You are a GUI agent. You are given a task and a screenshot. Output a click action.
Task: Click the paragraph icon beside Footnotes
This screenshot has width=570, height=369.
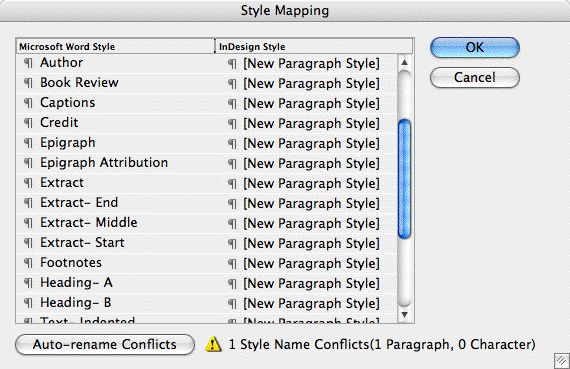(28, 263)
